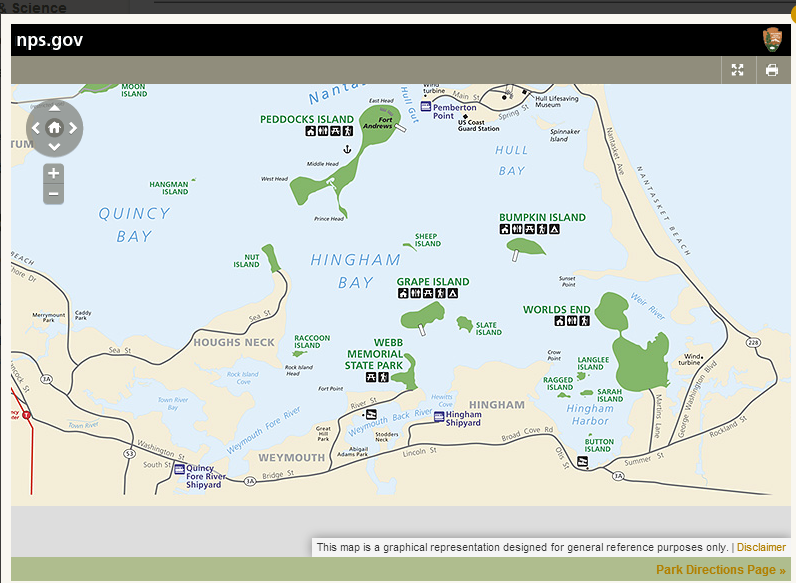Click the Pemberton Point label
The height and width of the screenshot is (583, 796).
(454, 111)
